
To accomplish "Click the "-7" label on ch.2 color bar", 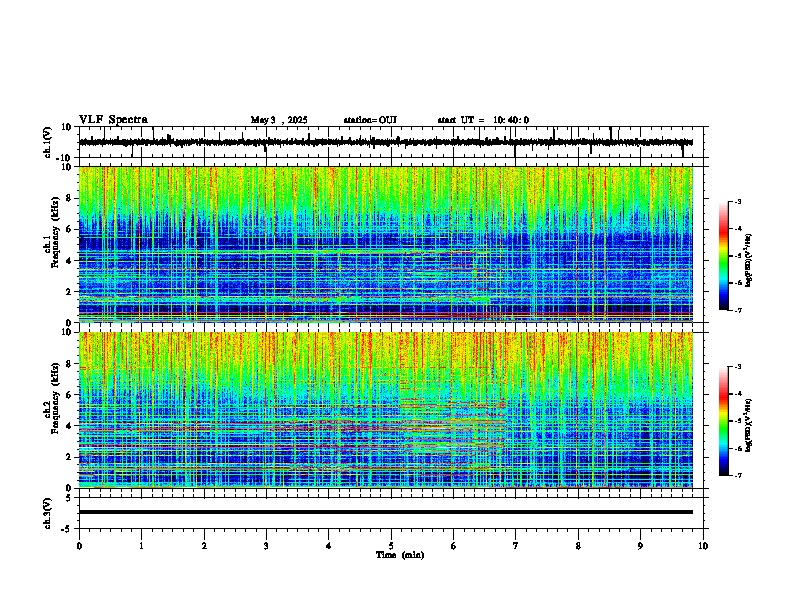I will pyautogui.click(x=738, y=475).
